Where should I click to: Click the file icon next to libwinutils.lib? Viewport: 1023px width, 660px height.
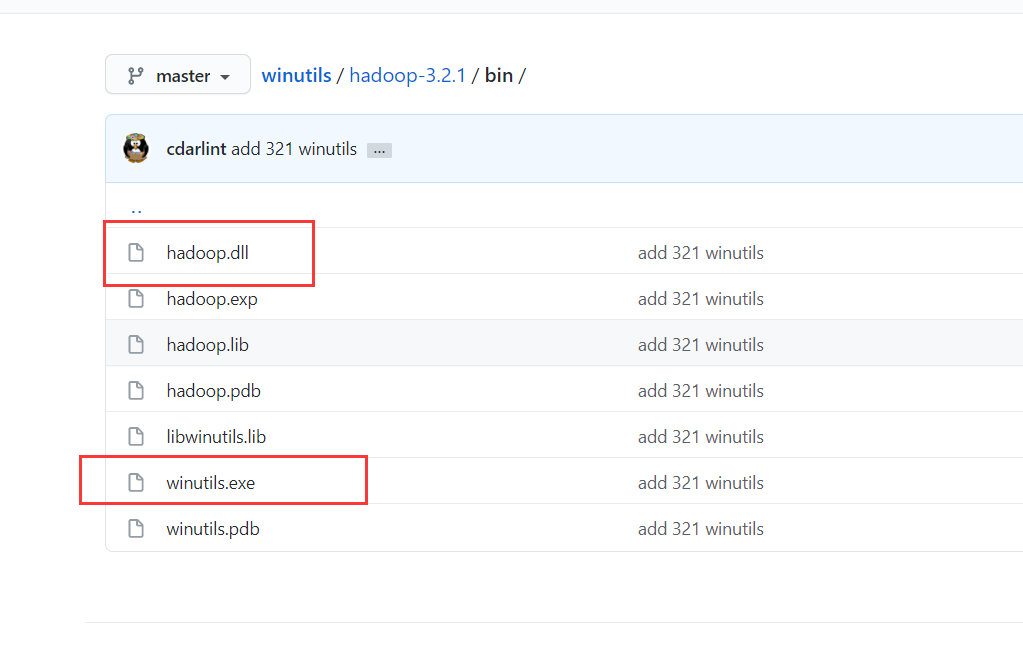(135, 436)
